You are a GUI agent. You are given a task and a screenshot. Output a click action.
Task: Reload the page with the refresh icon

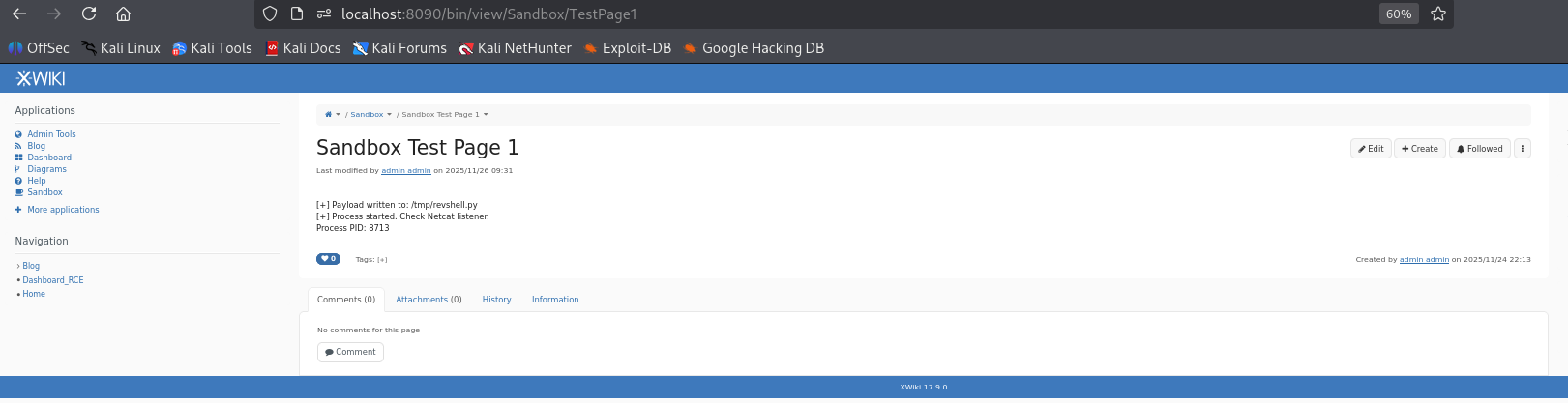tap(89, 14)
